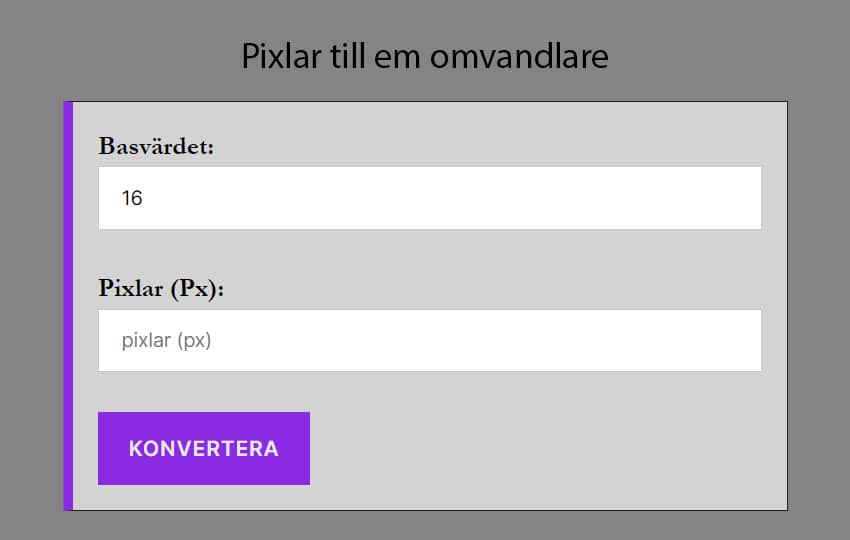Select the Basvärdet label text
Image resolution: width=850 pixels, height=540 pixels.
[156, 146]
